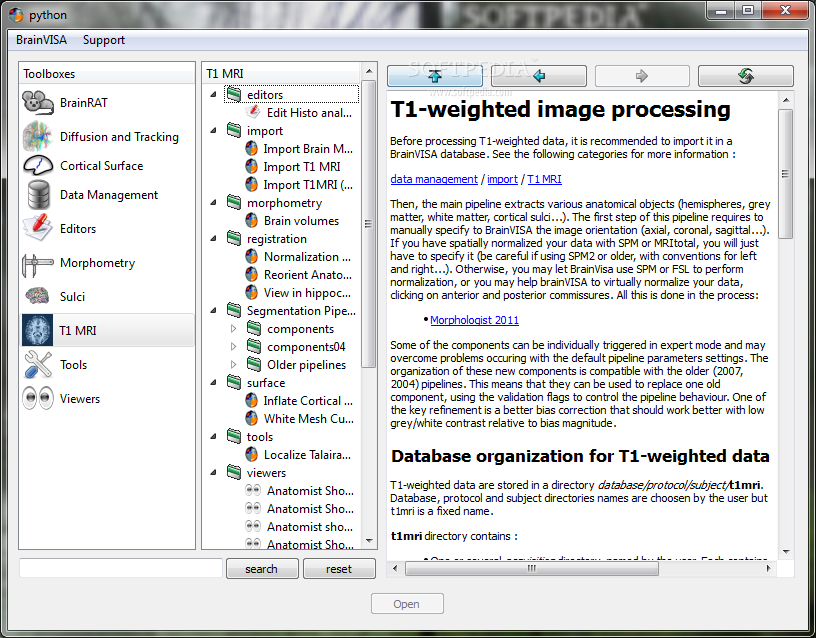Screen dimensions: 816x638
Task: Select the Data Management toolbox label
Action: tap(109, 195)
